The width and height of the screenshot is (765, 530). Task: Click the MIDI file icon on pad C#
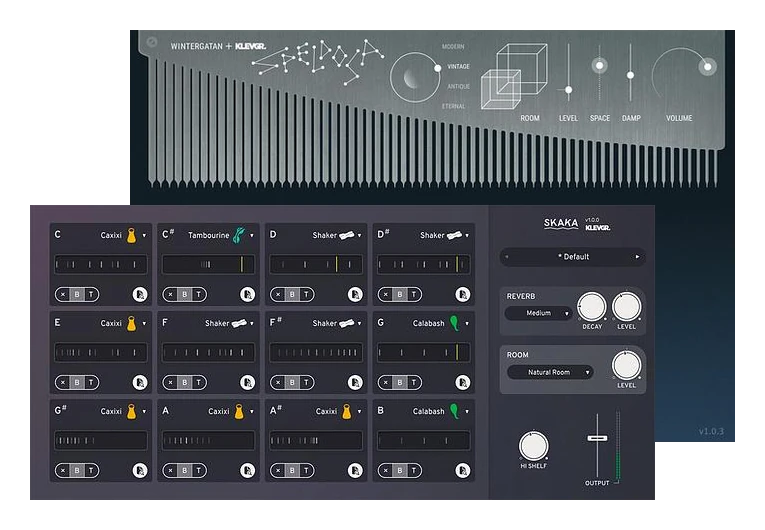click(x=247, y=294)
